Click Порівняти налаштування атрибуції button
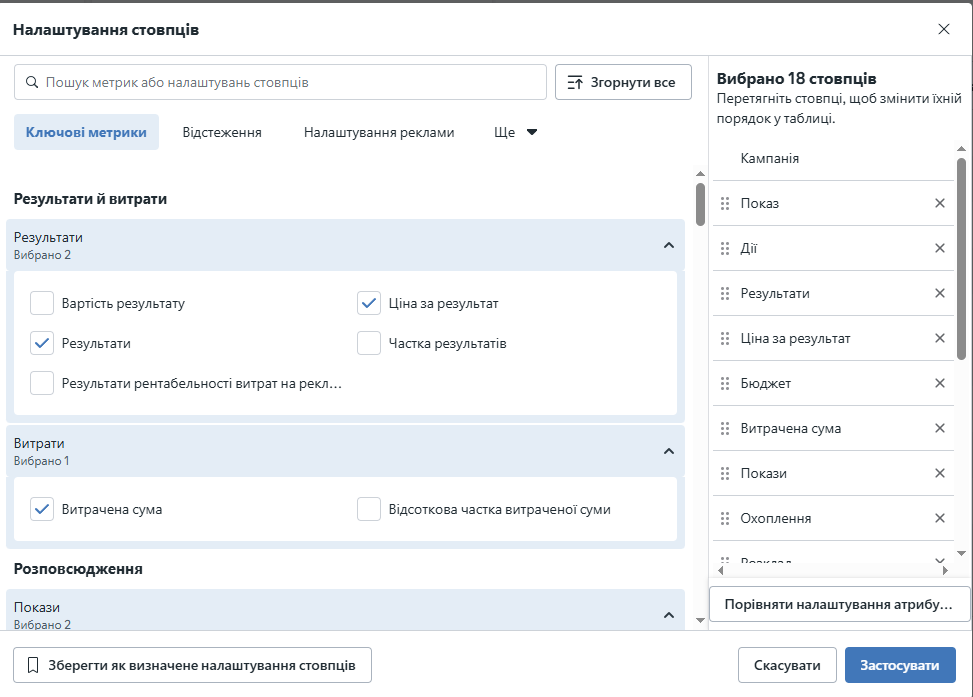The height and width of the screenshot is (697, 973). pyautogui.click(x=839, y=605)
